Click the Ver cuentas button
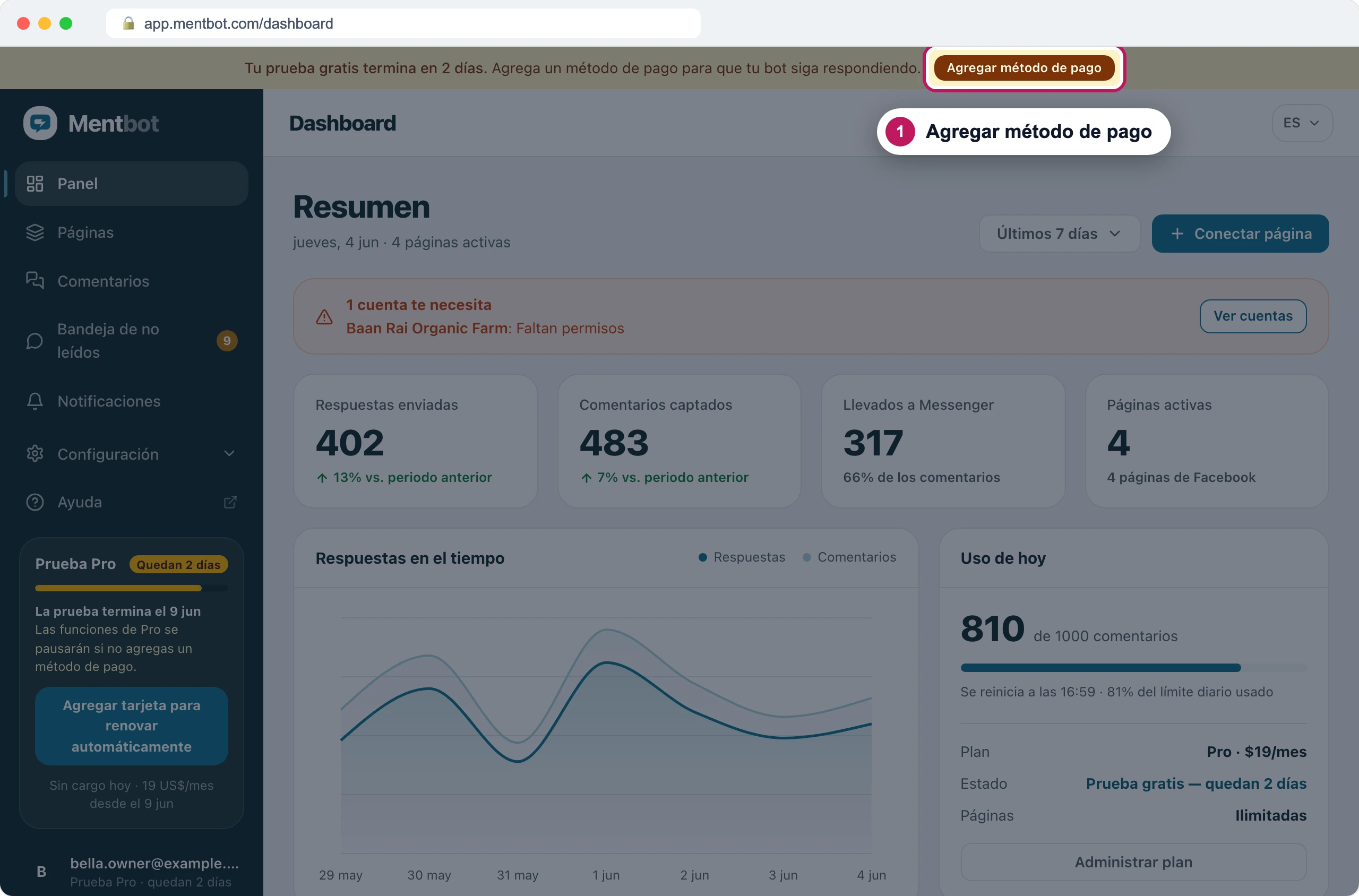The image size is (1359, 896). tap(1253, 316)
